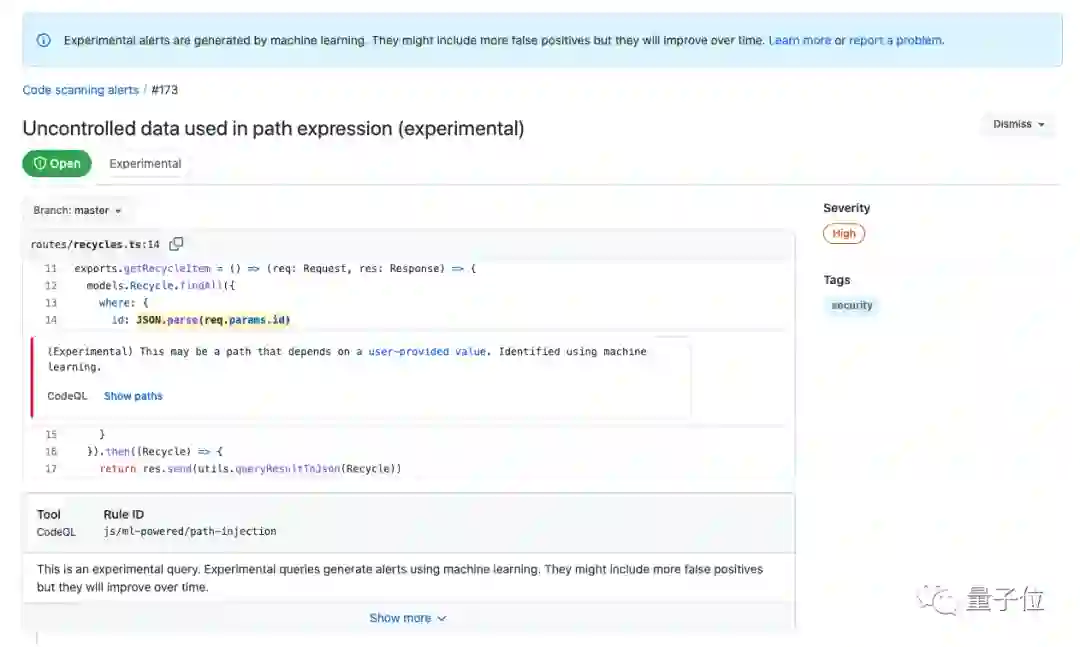Image resolution: width=1080 pixels, height=647 pixels.
Task: Open the Dismiss dropdown
Action: 1018,125
